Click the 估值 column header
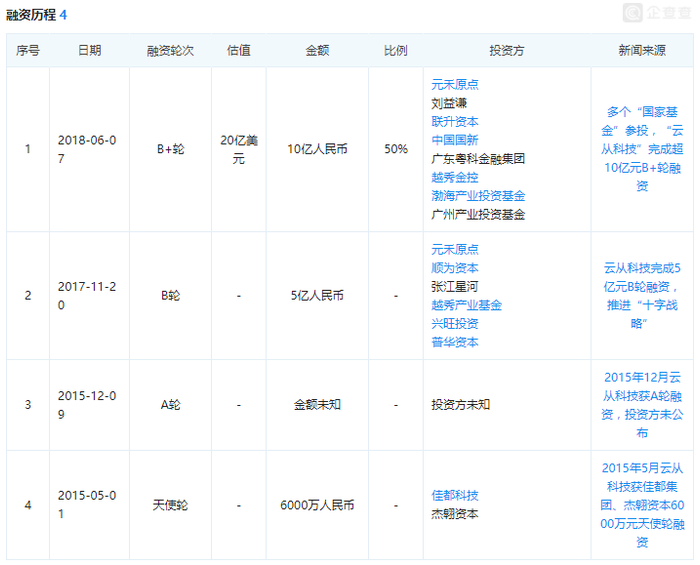The image size is (700, 565). click(x=238, y=50)
